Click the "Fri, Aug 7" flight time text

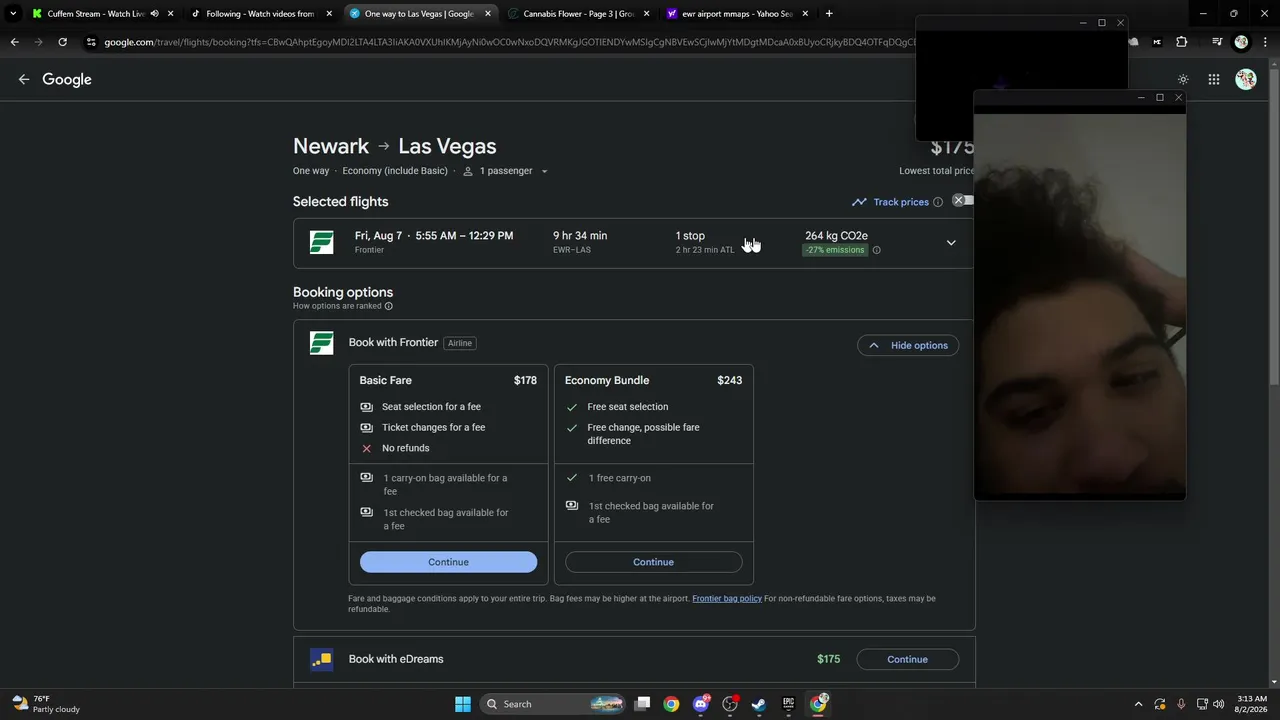tap(434, 236)
